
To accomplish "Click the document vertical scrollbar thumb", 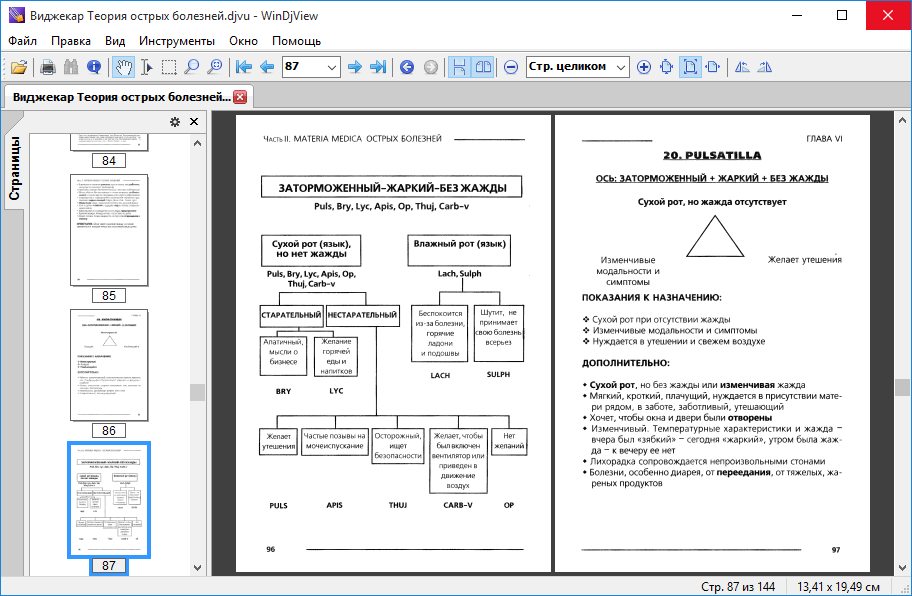I will pyautogui.click(x=902, y=387).
